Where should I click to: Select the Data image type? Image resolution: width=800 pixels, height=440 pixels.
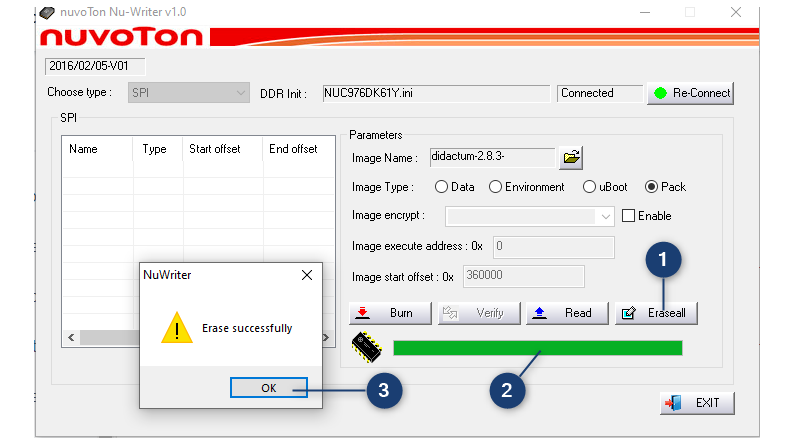click(441, 187)
